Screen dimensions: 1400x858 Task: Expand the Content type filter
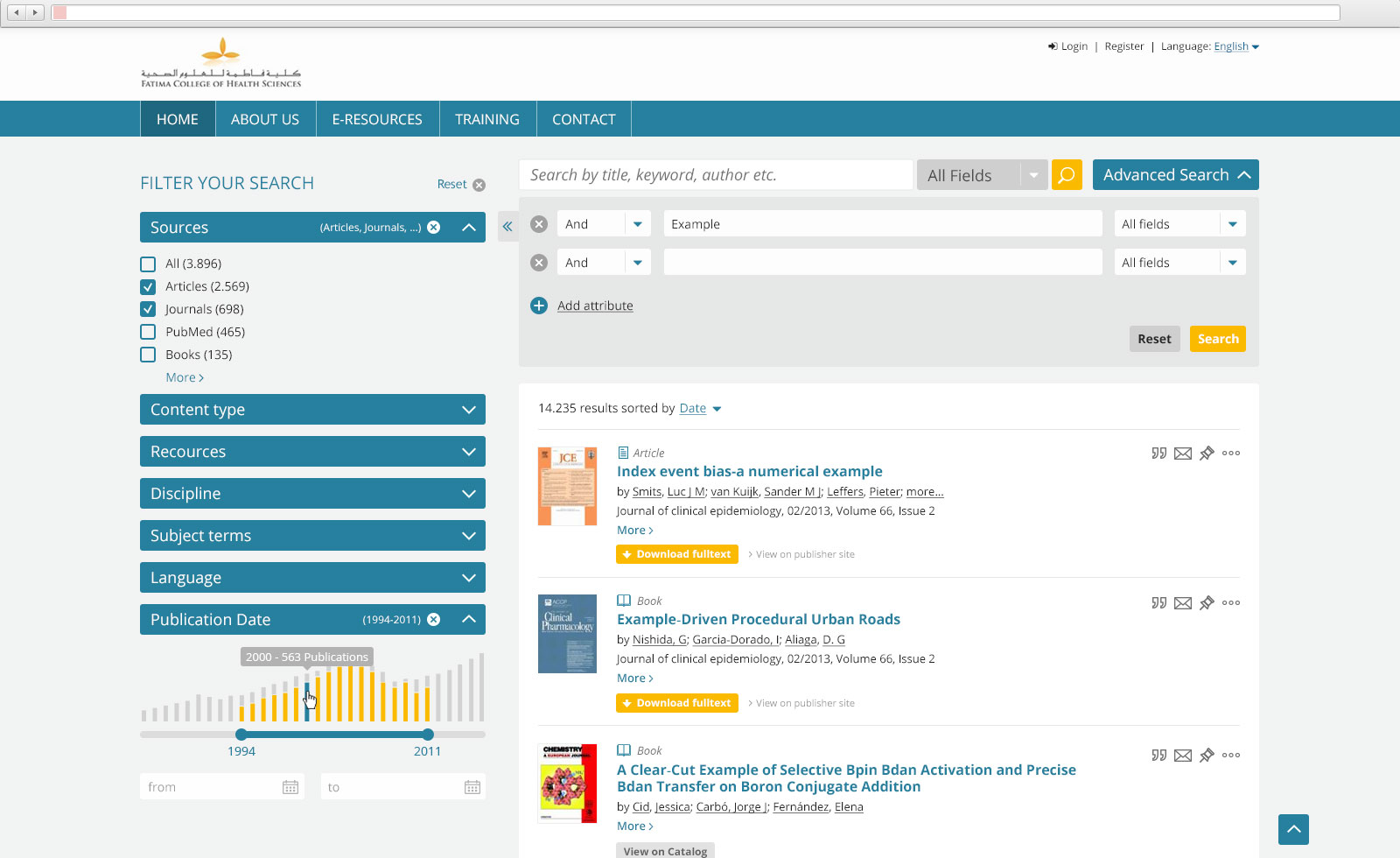click(x=312, y=410)
